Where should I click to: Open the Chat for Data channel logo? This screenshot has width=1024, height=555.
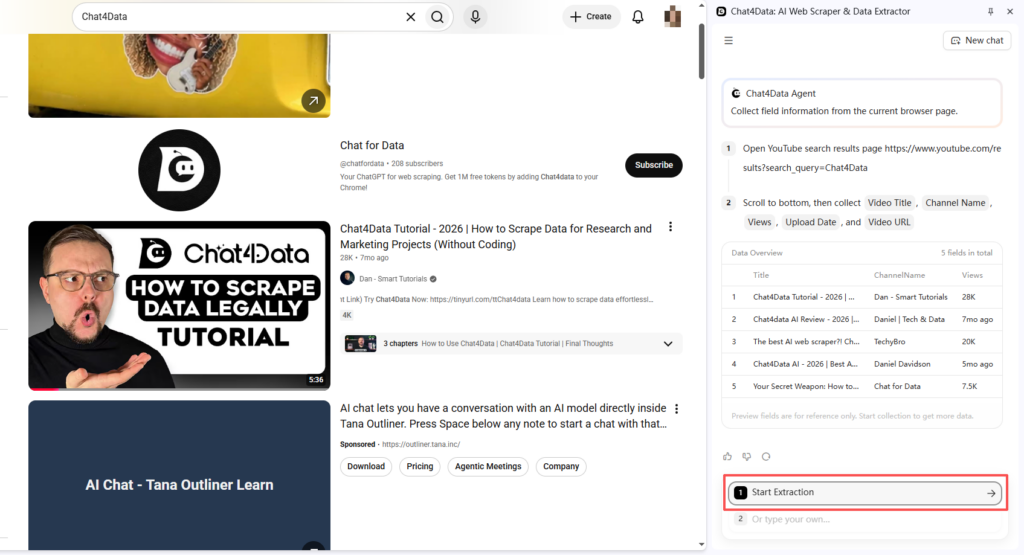180,170
